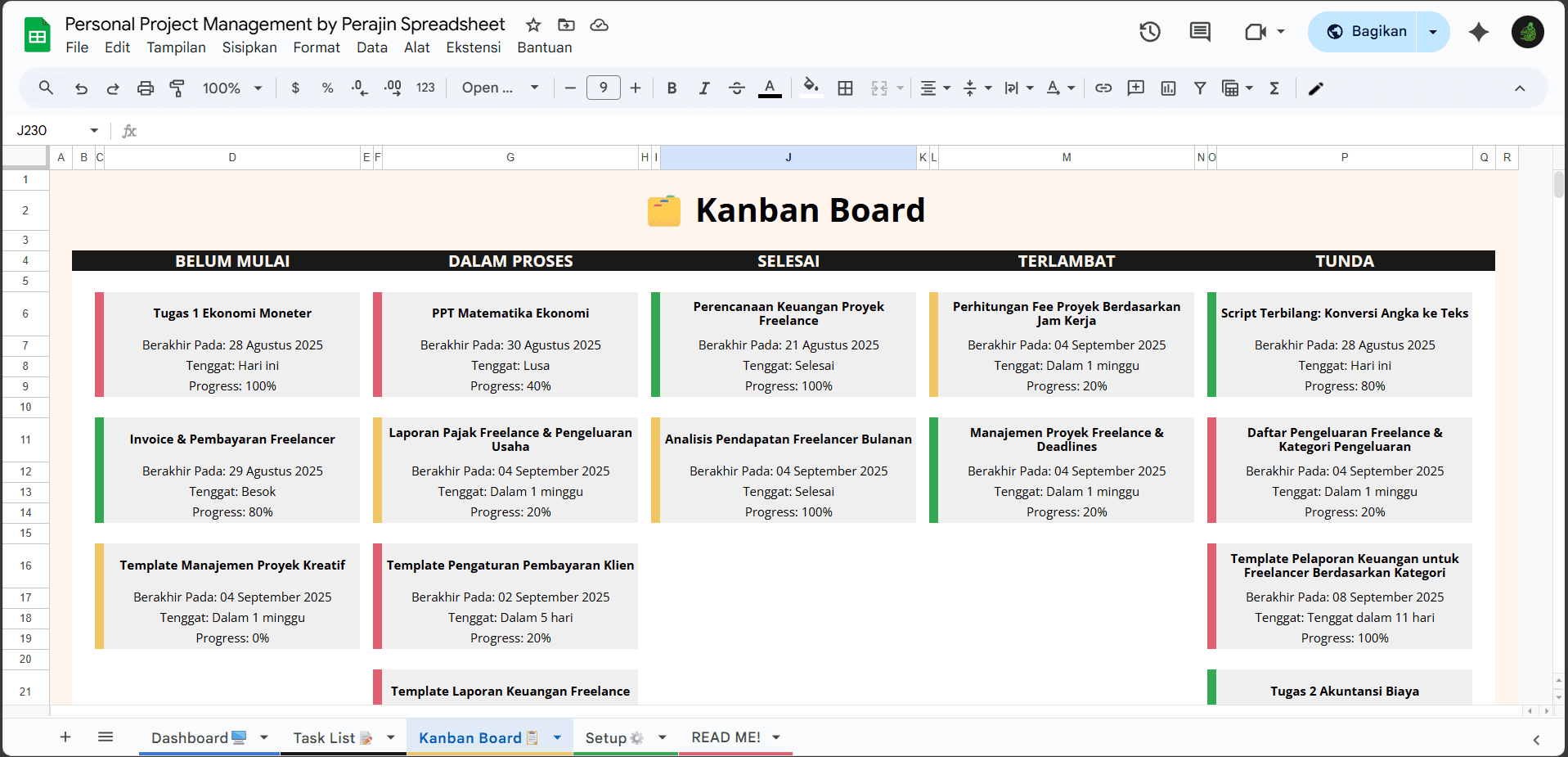Click the font size field
1568x757 pixels.
click(x=604, y=88)
